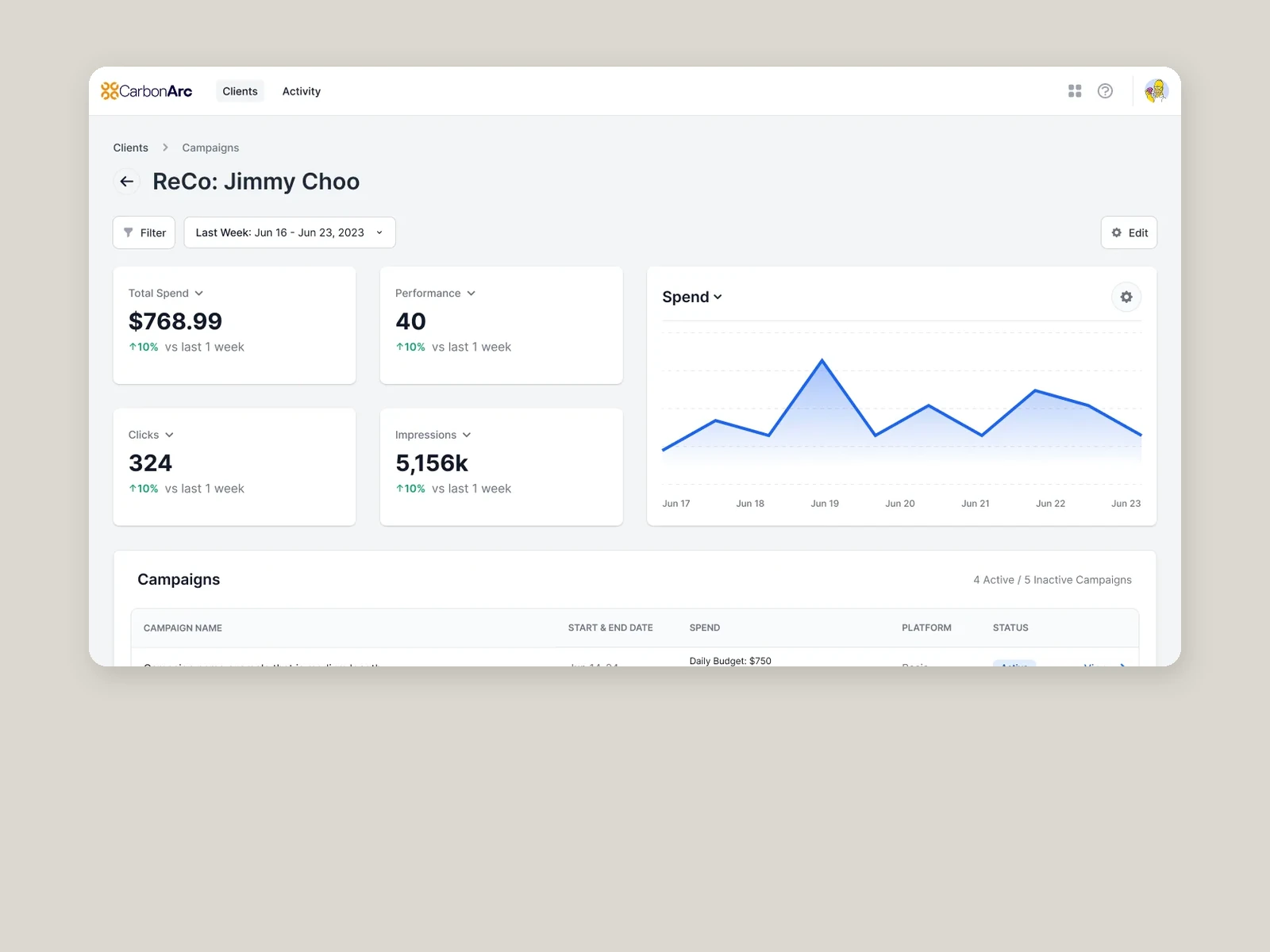Image resolution: width=1270 pixels, height=952 pixels.
Task: Click the chart settings gear icon
Action: click(1126, 297)
